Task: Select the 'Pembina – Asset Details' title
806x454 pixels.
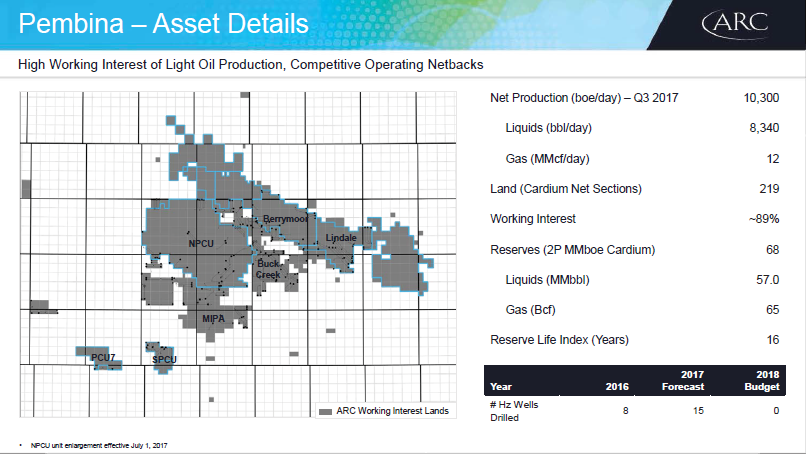Action: pos(163,24)
